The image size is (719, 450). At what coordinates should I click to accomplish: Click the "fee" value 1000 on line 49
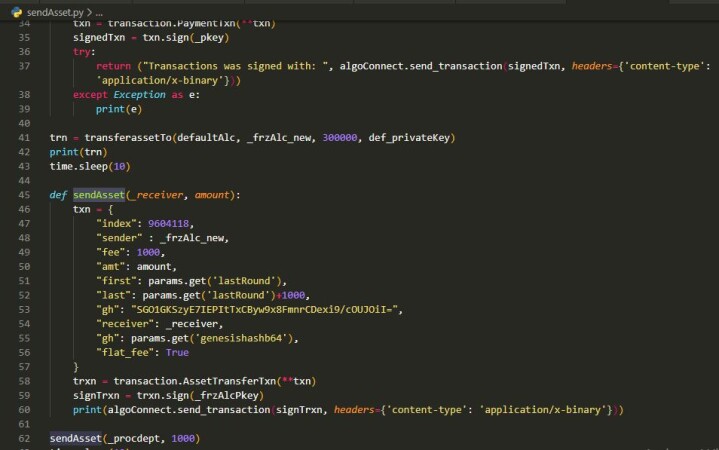pos(148,252)
